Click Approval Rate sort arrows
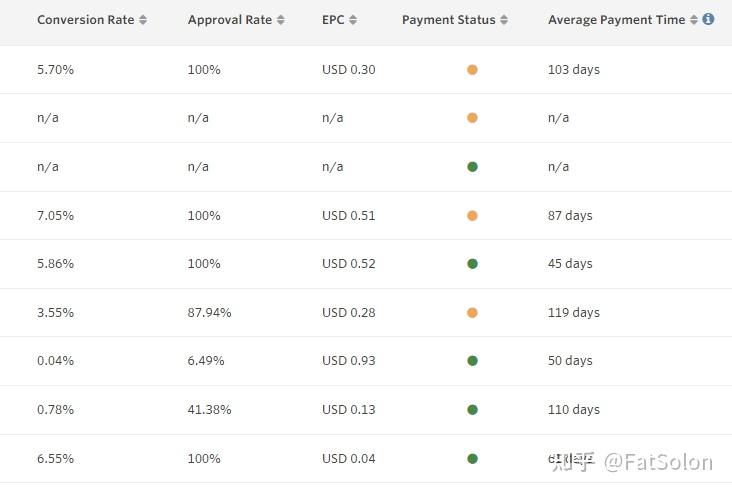Screen dimensions: 732x492 click(281, 20)
